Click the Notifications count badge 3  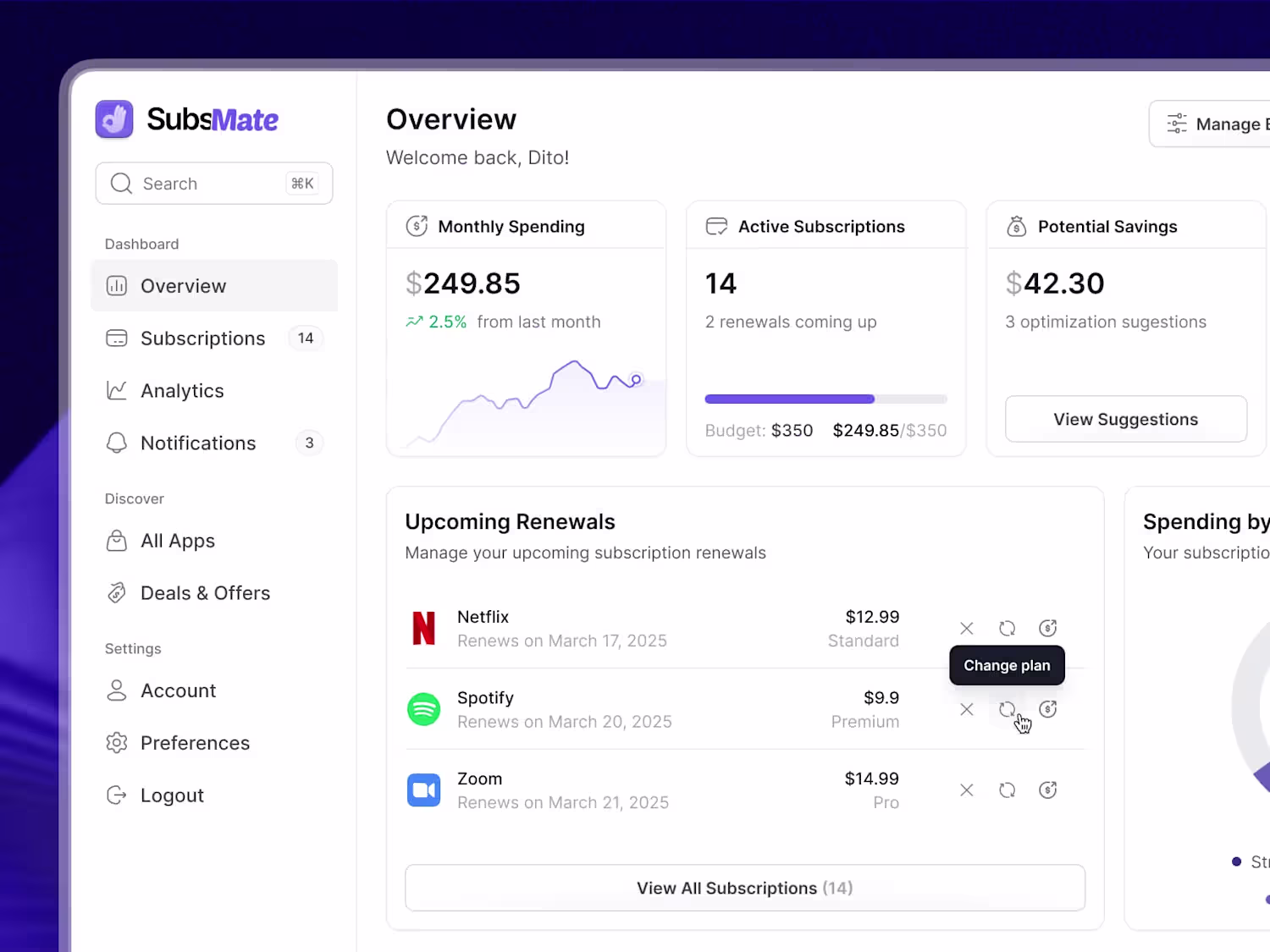click(x=309, y=443)
